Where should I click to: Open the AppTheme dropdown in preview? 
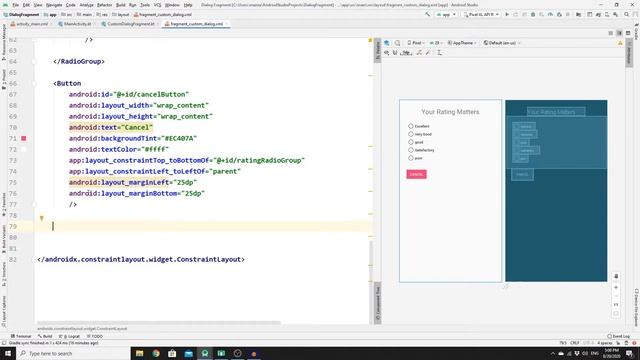(462, 43)
